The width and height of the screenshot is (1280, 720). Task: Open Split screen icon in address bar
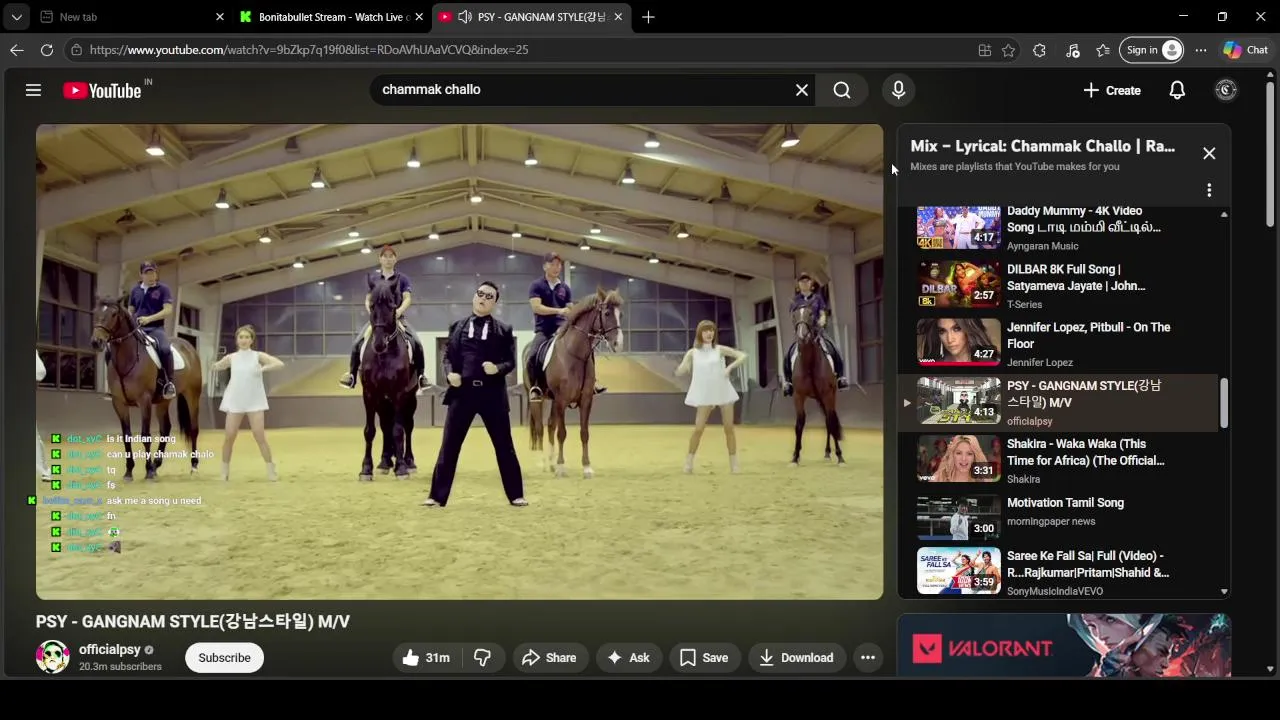tap(985, 50)
